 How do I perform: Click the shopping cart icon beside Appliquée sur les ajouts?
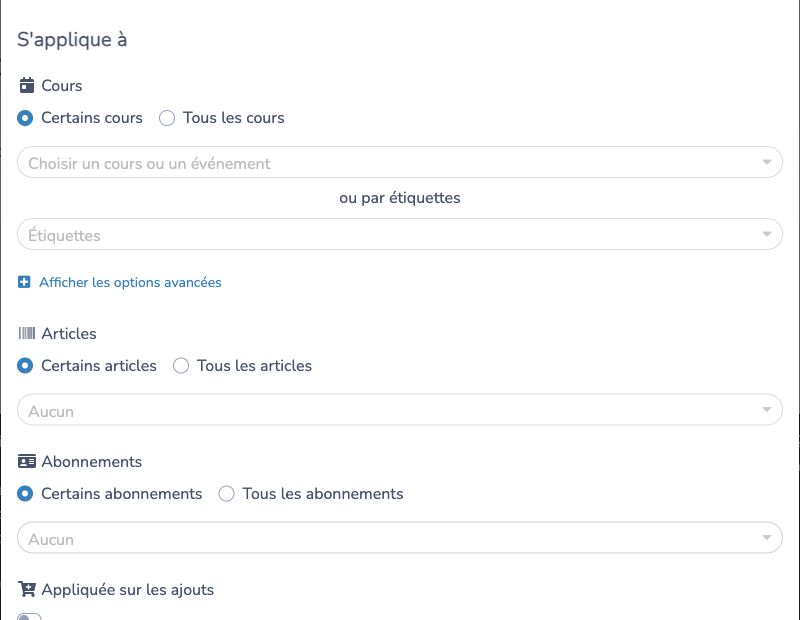pos(27,589)
